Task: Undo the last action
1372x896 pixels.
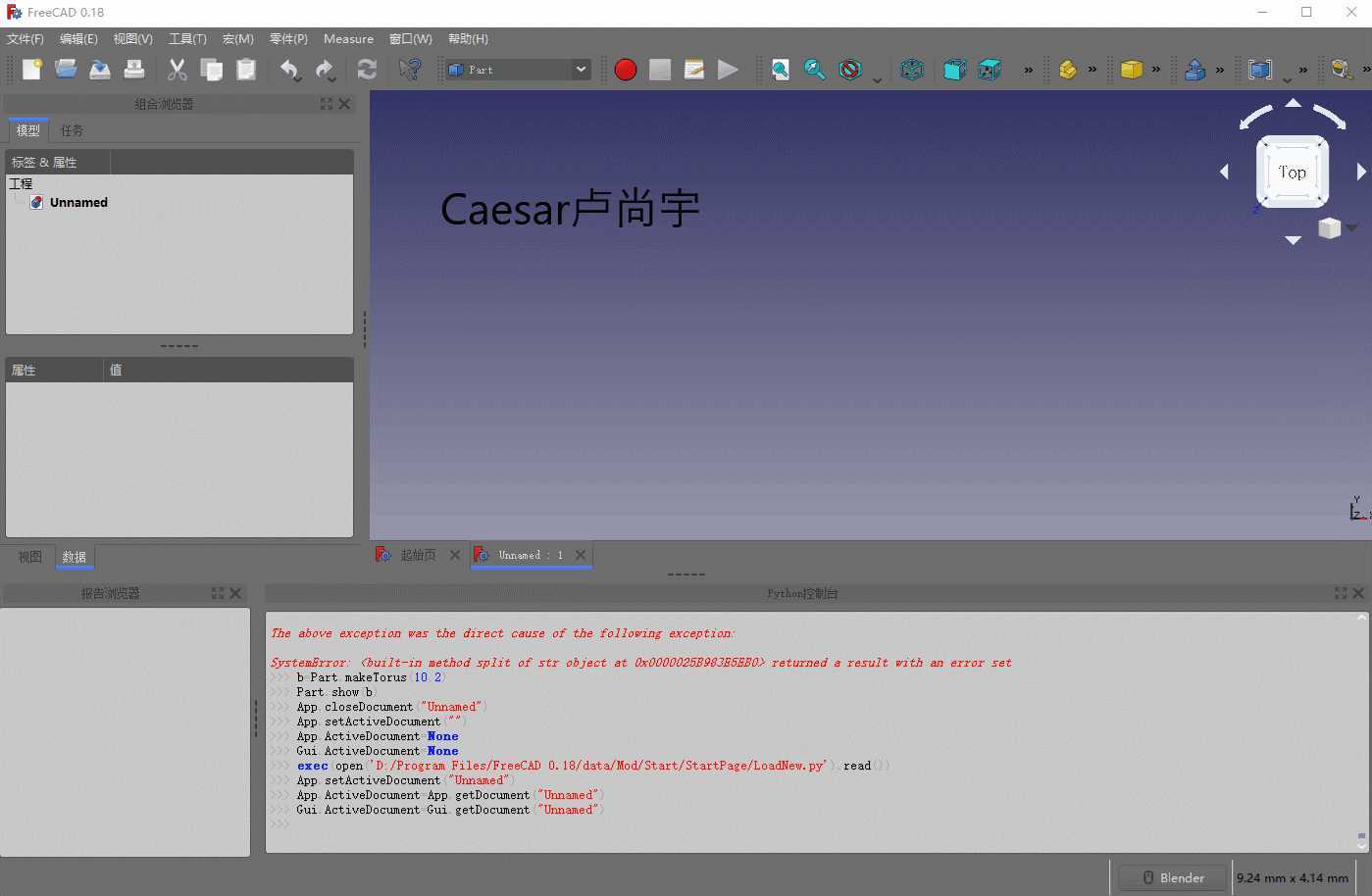Action: point(289,70)
